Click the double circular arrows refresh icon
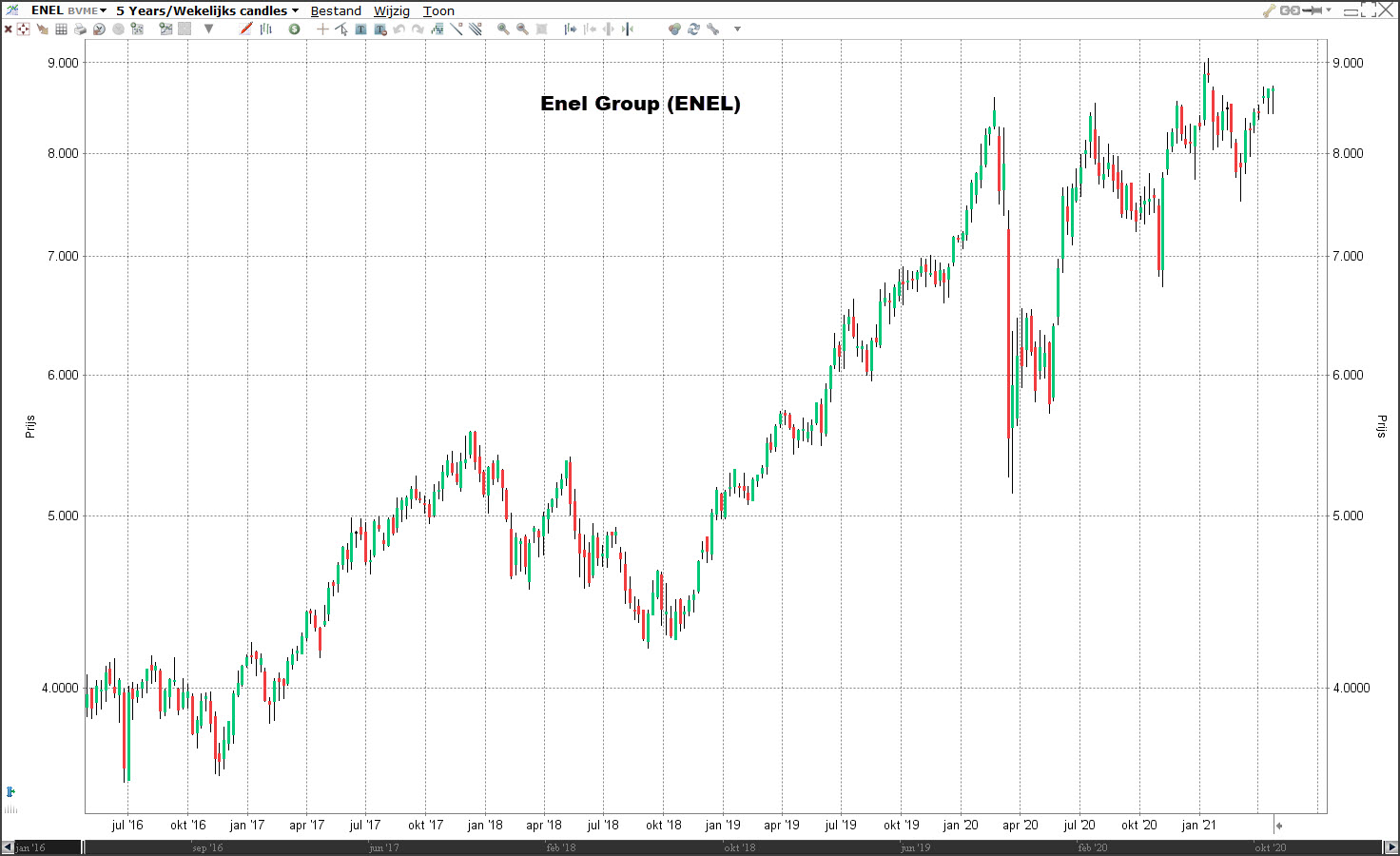1400x856 pixels. (x=693, y=29)
